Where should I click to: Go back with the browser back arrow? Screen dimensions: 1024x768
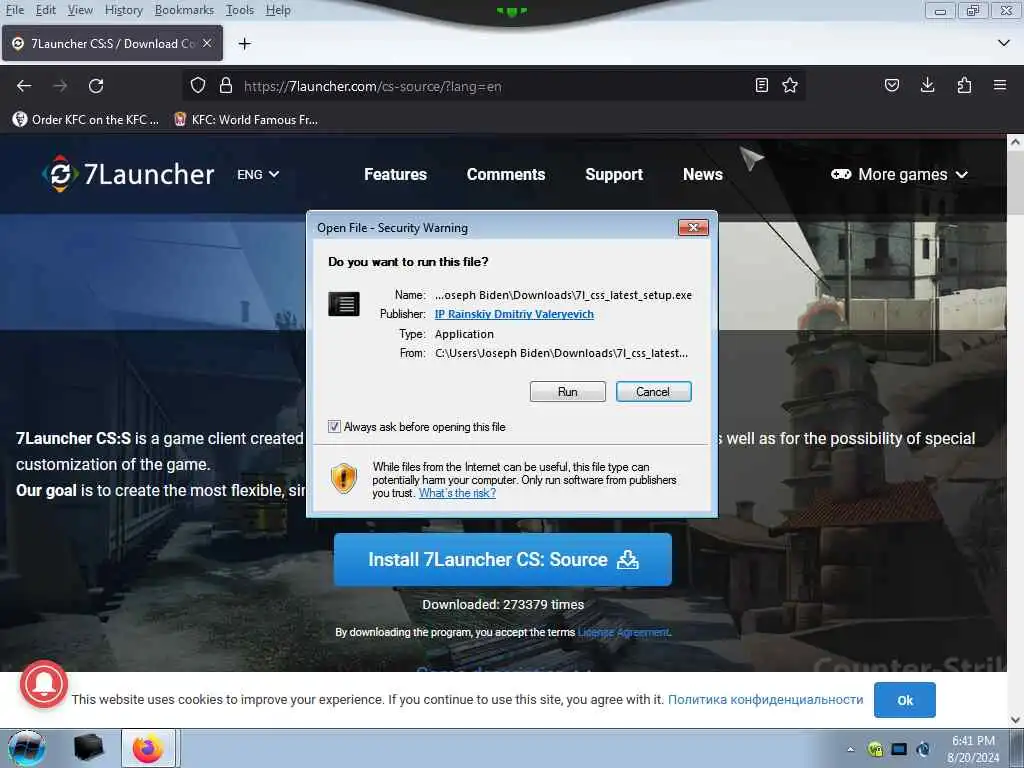pos(24,86)
